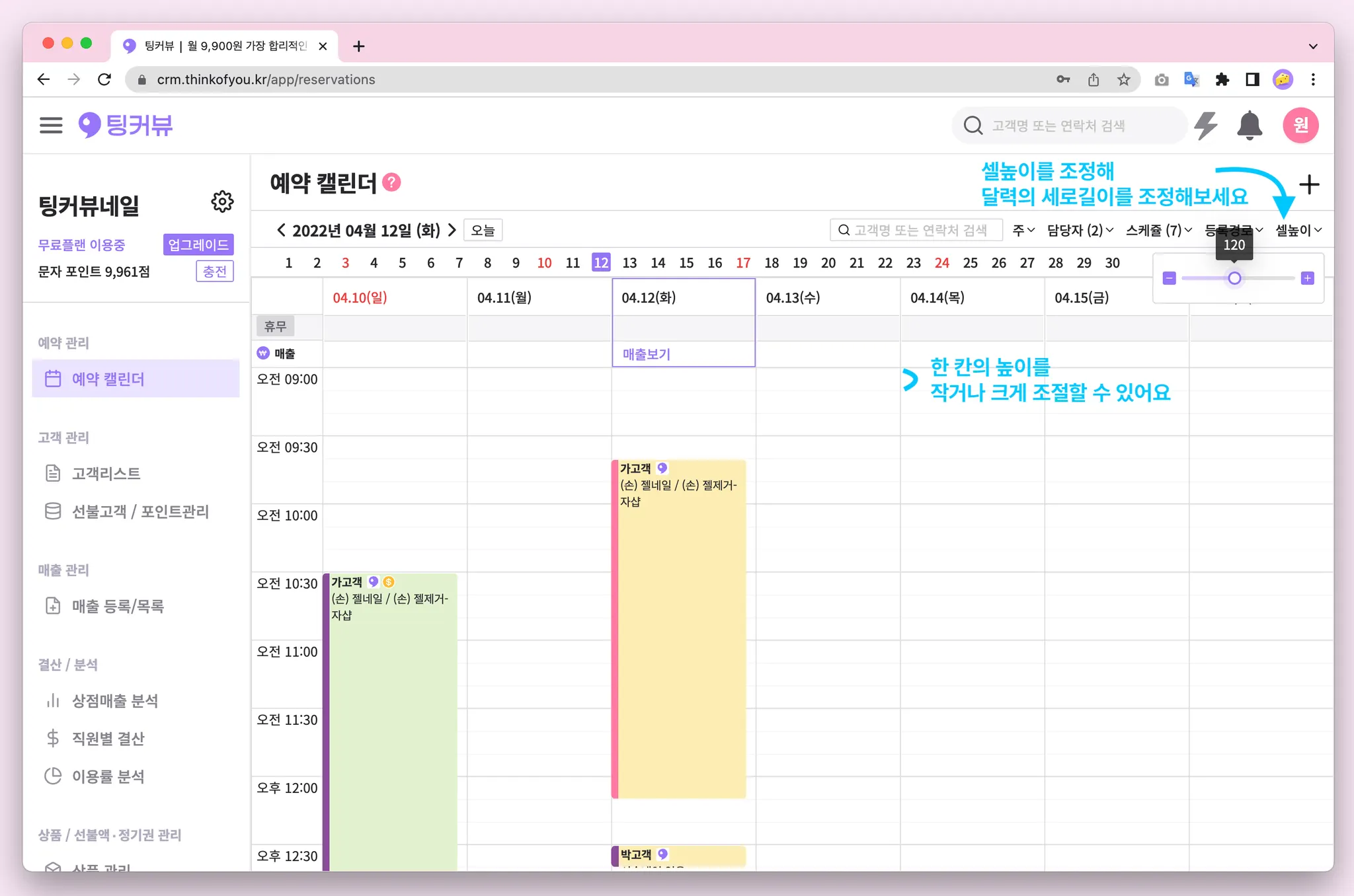Click the 업그레이드 button

click(x=198, y=244)
